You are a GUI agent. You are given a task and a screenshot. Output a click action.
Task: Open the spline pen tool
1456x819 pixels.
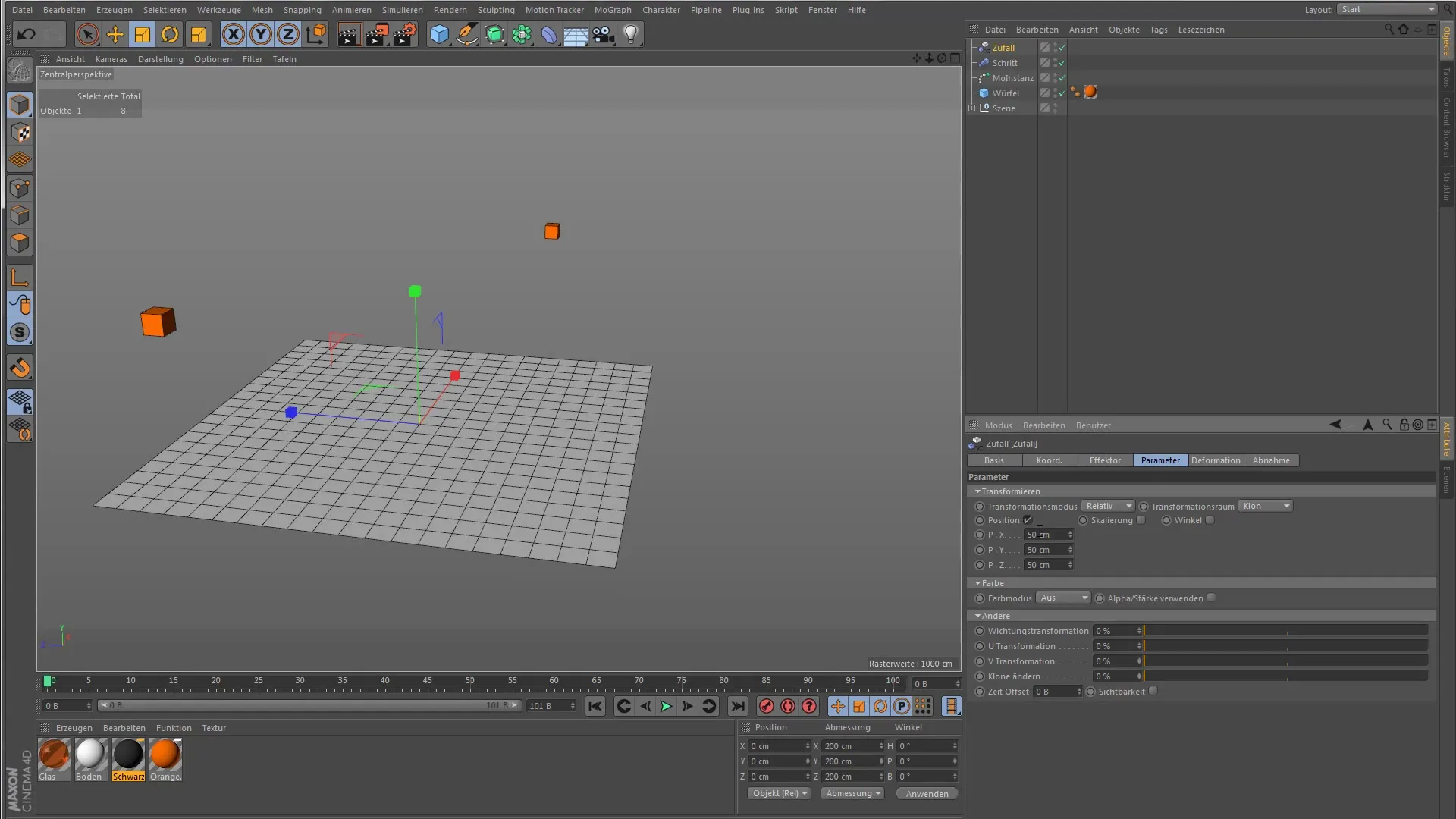pos(467,34)
